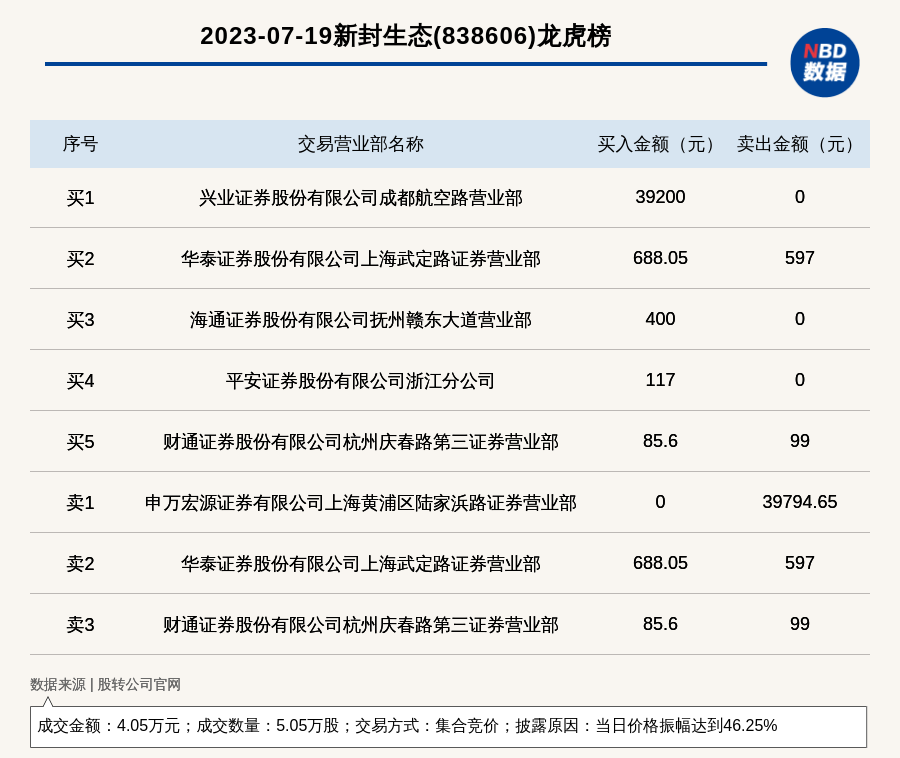Click 597 in the 卖2 row
Image resolution: width=900 pixels, height=758 pixels.
pyautogui.click(x=800, y=562)
